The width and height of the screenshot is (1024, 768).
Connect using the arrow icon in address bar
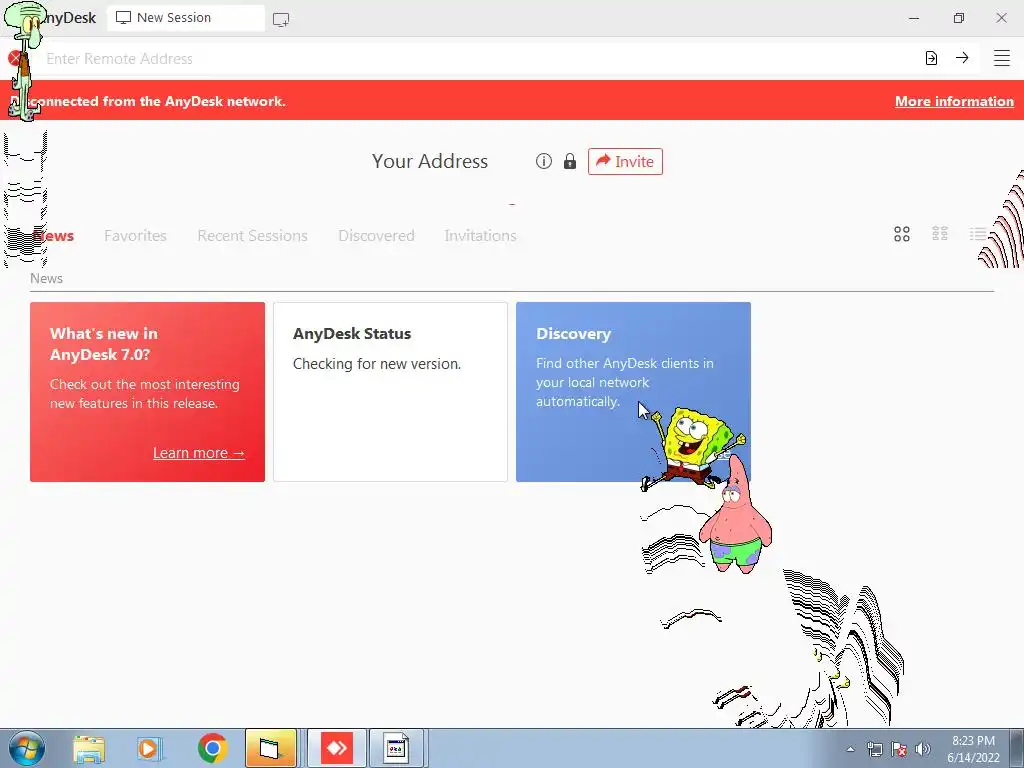click(x=962, y=58)
